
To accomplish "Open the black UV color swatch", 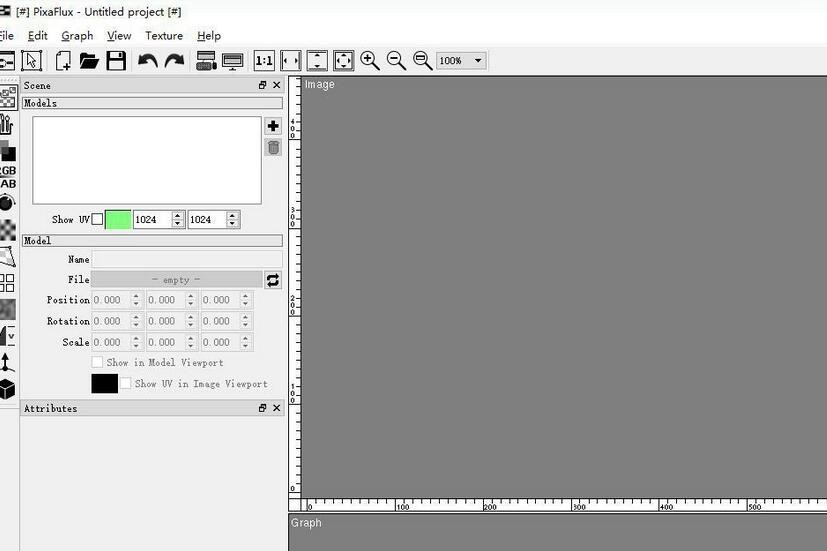I will [x=104, y=383].
